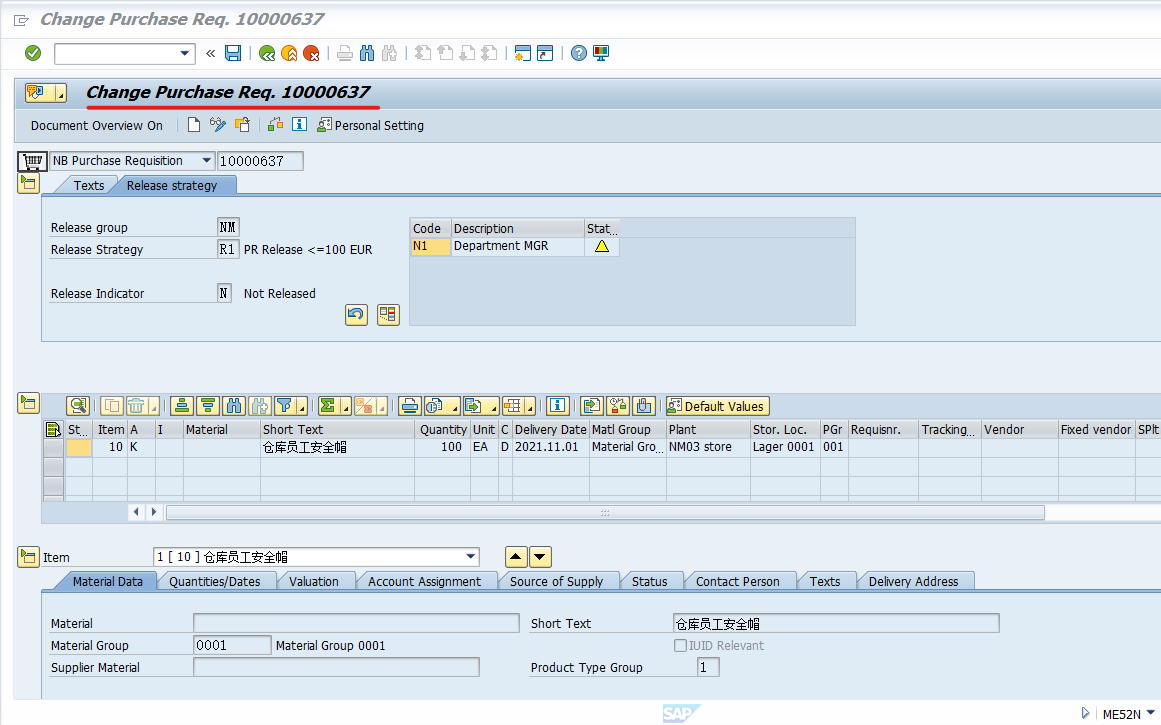
Task: Click the Personal Setting icon
Action: pos(324,125)
